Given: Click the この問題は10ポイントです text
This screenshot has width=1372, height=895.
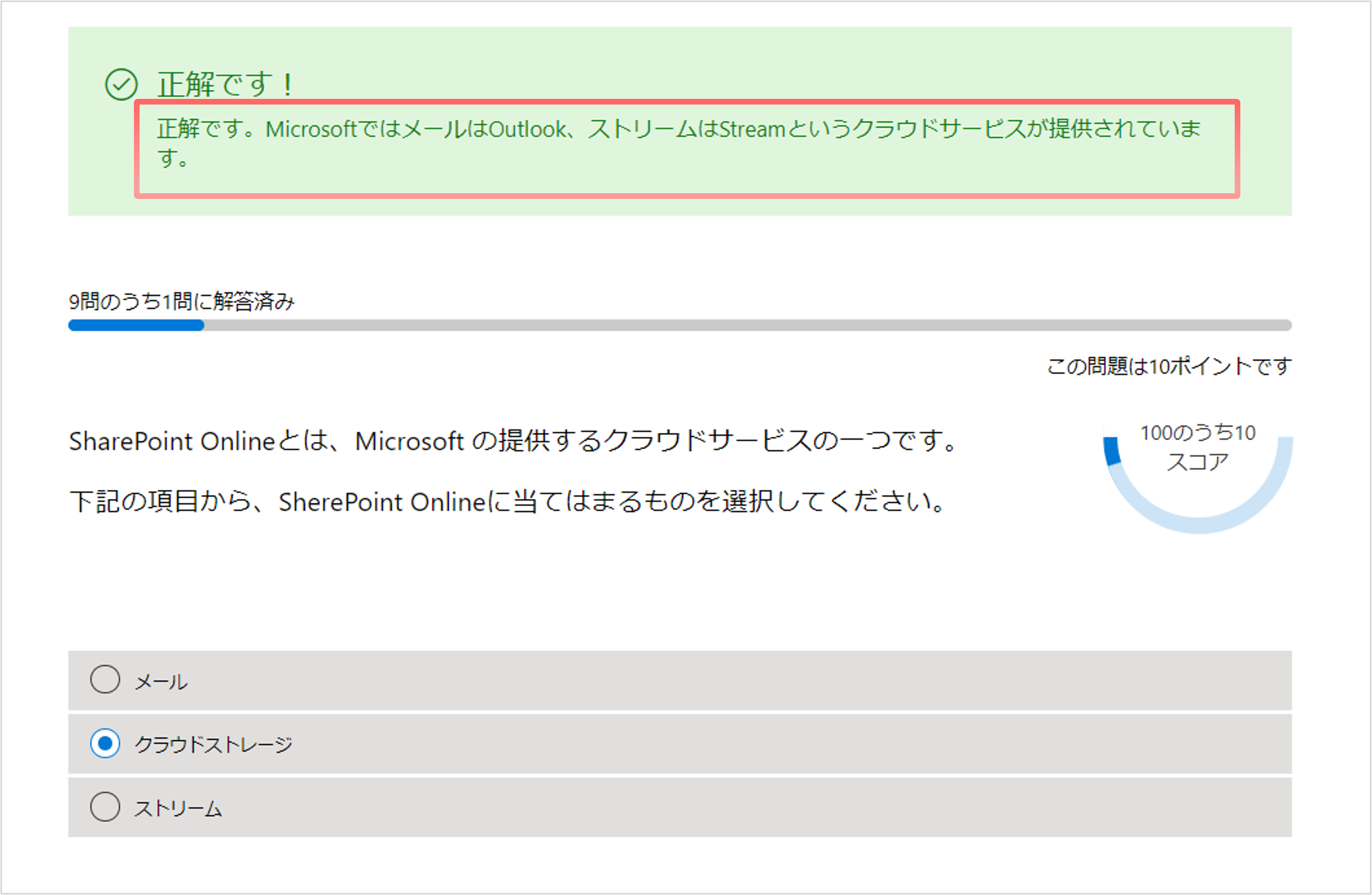Looking at the screenshot, I should point(1169,366).
